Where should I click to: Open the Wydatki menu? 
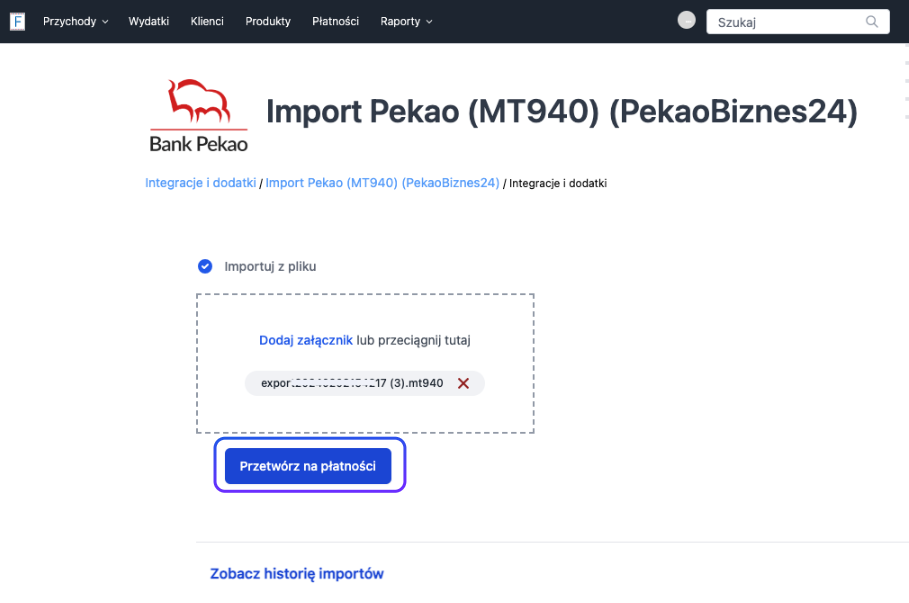pos(148,21)
